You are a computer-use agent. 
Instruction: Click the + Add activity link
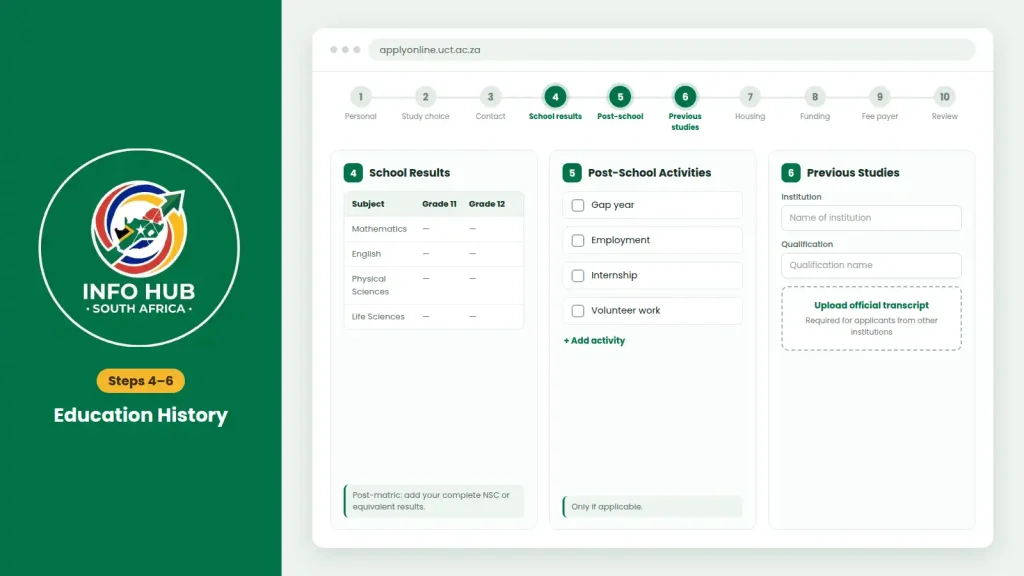[x=594, y=340]
